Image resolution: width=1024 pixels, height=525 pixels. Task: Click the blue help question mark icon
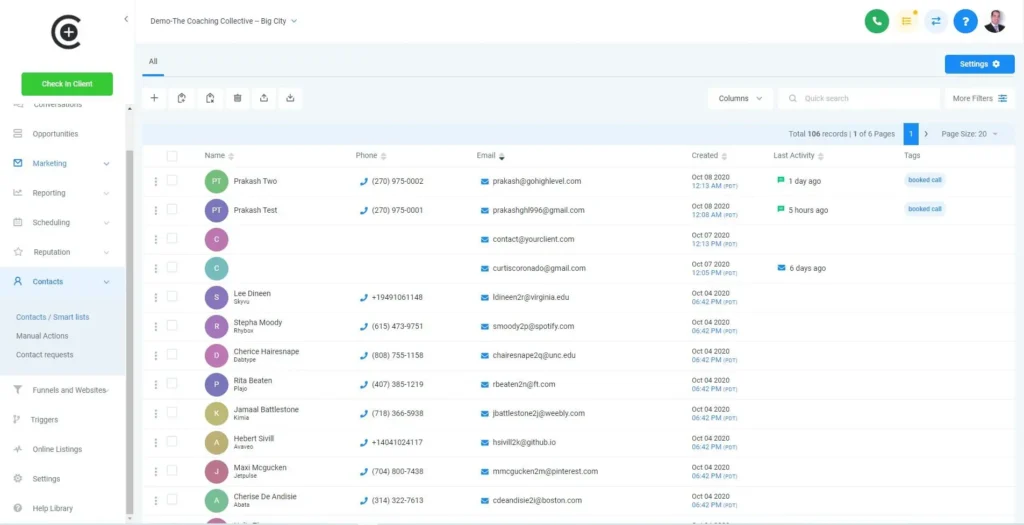tap(965, 21)
